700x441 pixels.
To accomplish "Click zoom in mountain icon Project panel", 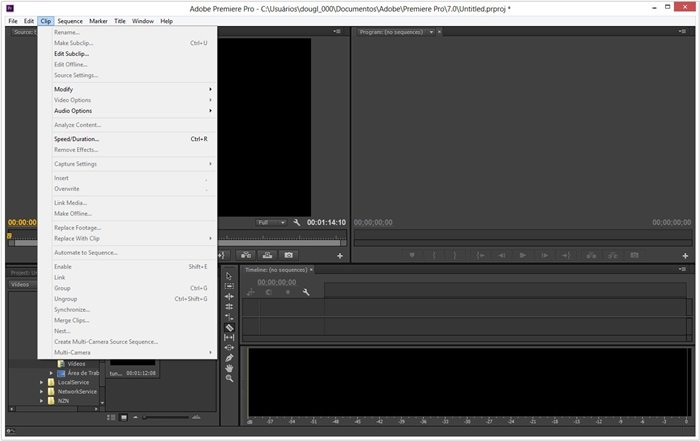I will click(x=196, y=417).
